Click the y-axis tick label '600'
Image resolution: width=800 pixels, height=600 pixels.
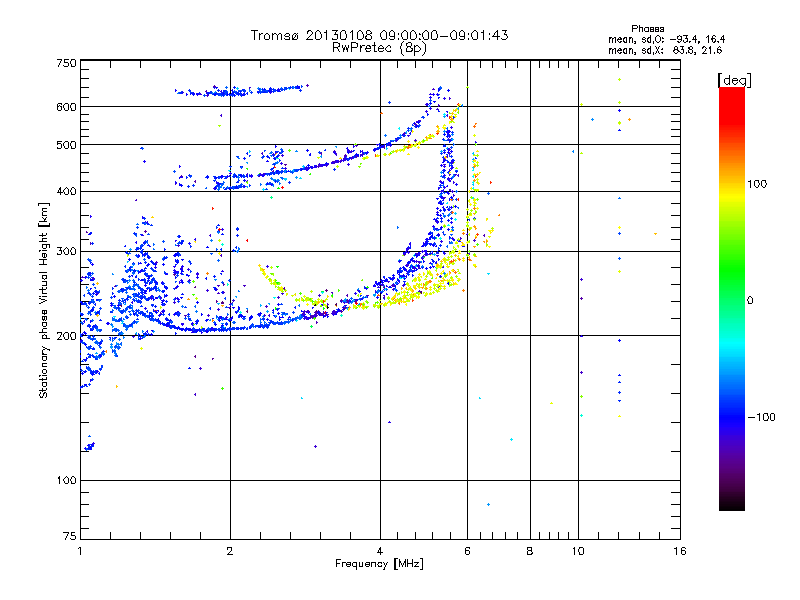coord(67,107)
